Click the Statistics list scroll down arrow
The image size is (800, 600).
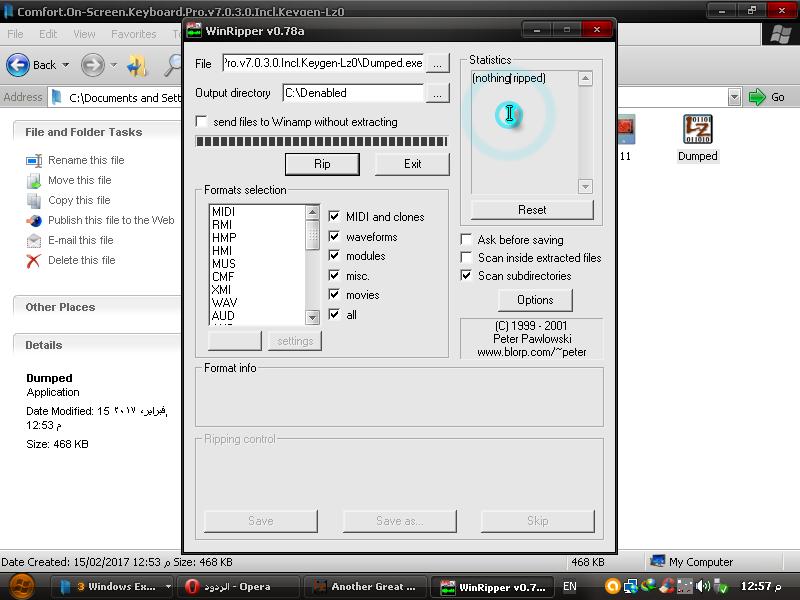tap(585, 187)
